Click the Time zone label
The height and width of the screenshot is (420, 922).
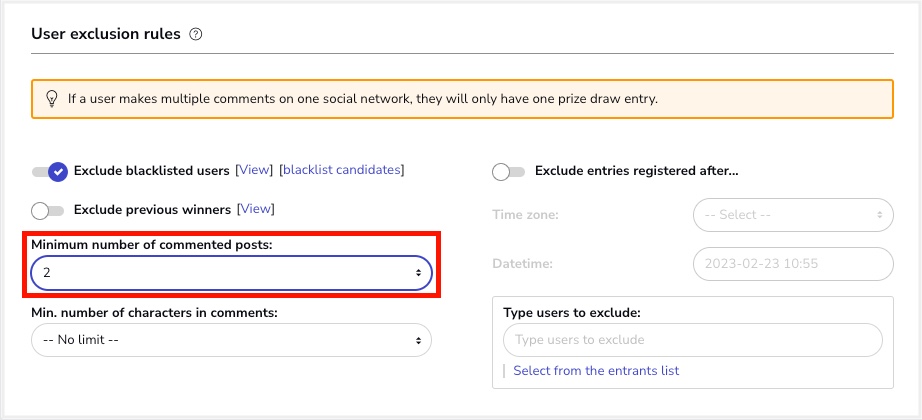[x=526, y=215]
